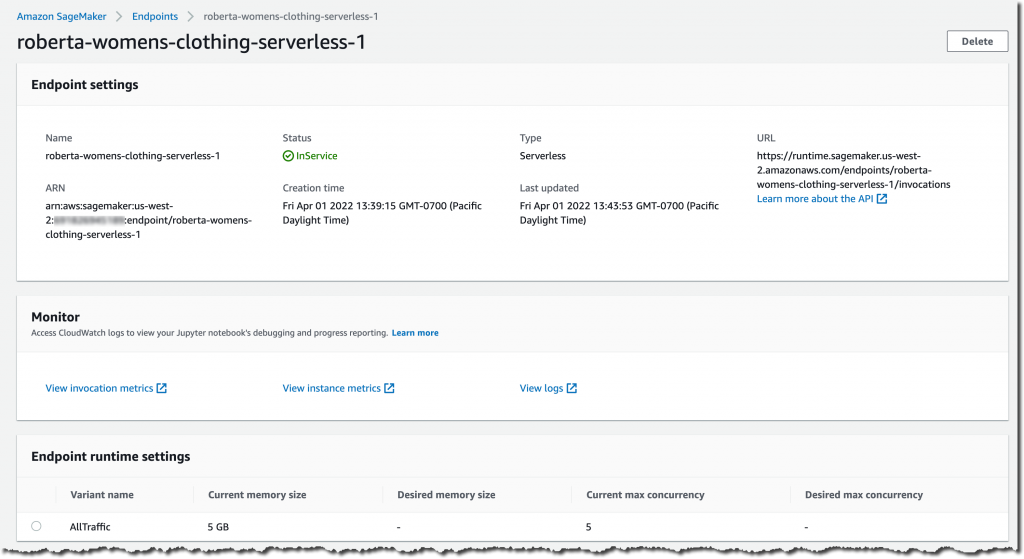Click the Current memory size column header
The width and height of the screenshot is (1024, 559).
(x=257, y=495)
